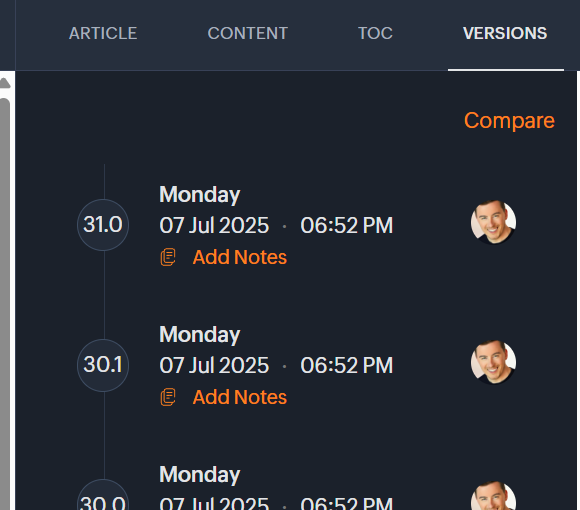
Task: Click notes icon beside version 30.1
Action: (x=168, y=398)
